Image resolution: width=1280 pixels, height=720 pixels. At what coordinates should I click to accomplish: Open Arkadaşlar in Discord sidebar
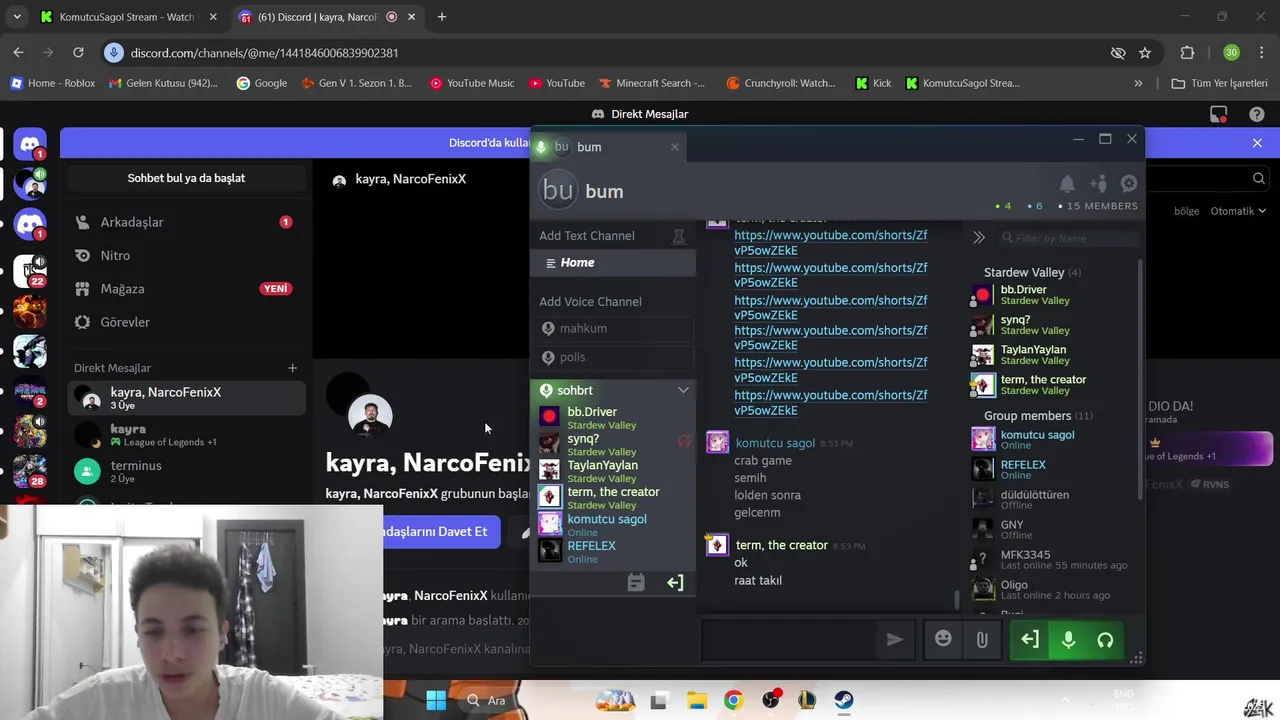[x=186, y=222]
